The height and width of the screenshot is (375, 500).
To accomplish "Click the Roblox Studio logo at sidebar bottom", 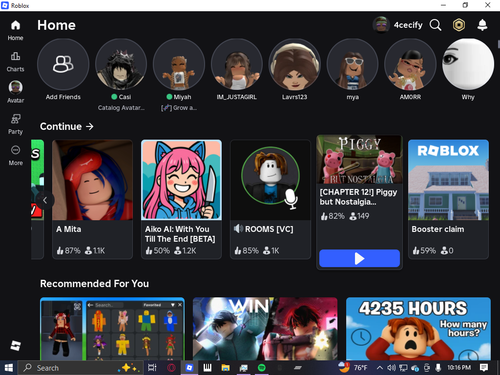I will (x=15, y=345).
